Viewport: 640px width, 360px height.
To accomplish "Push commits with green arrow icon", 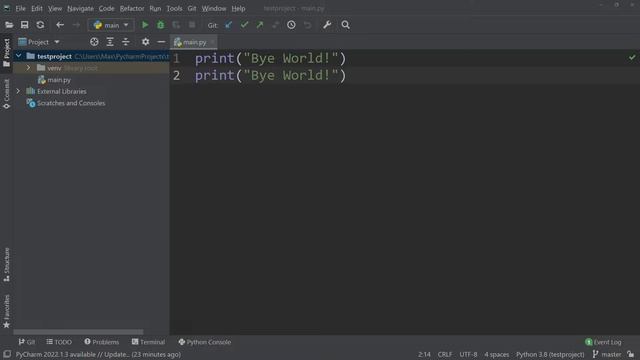I will [x=260, y=25].
